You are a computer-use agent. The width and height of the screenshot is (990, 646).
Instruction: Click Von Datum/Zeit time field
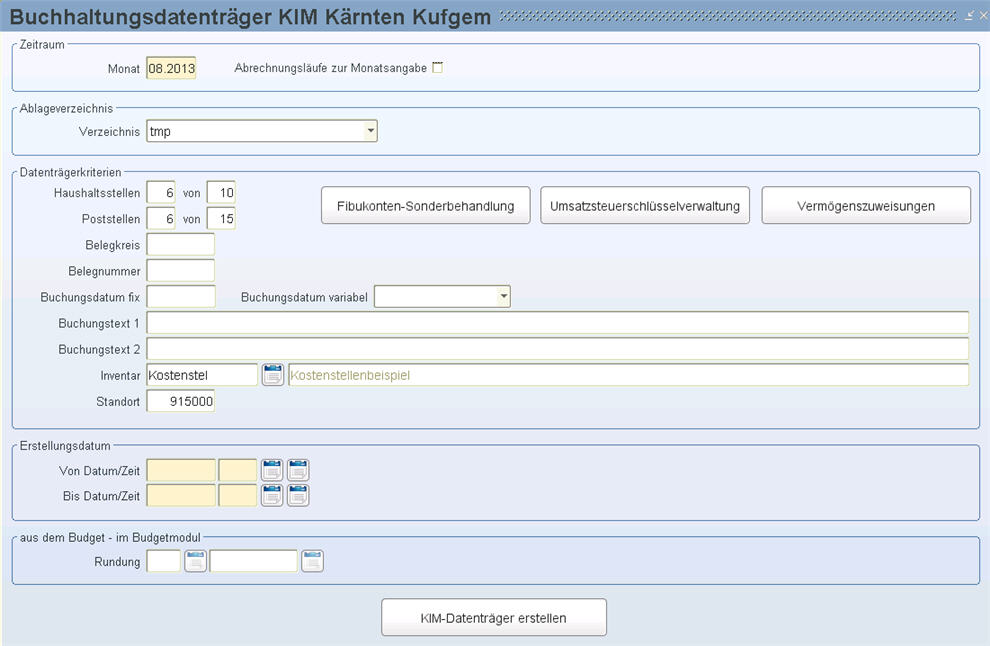[x=238, y=470]
